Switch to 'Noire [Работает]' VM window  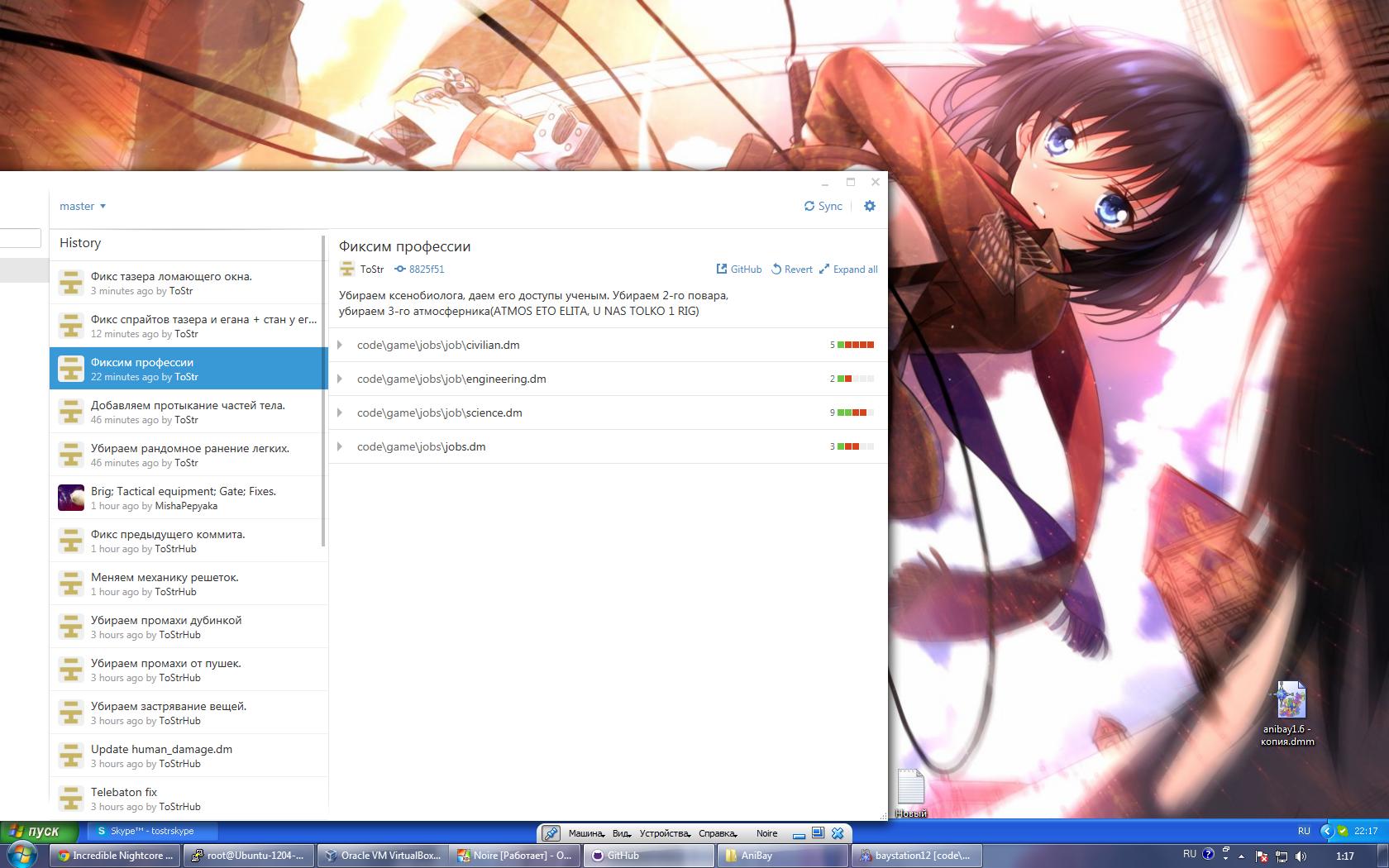(516, 856)
